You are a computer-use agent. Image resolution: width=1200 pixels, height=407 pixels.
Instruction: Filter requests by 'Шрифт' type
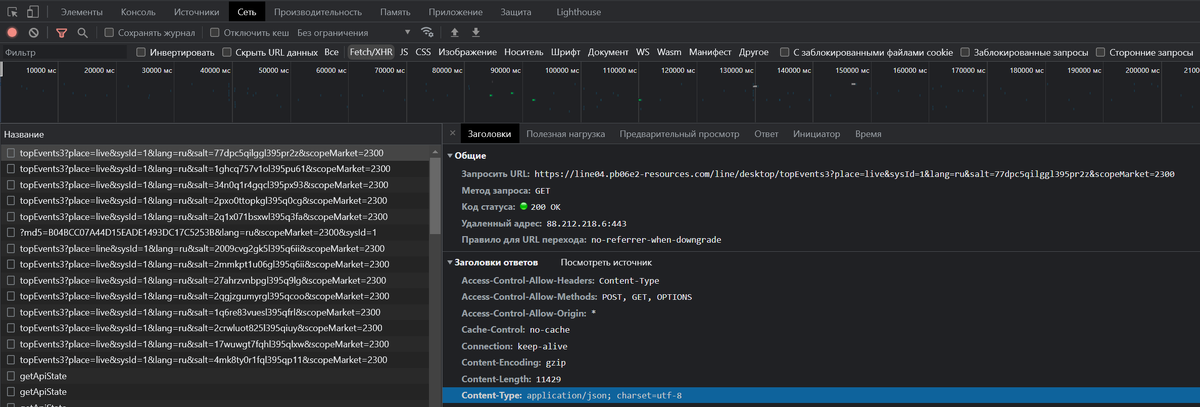pos(565,52)
